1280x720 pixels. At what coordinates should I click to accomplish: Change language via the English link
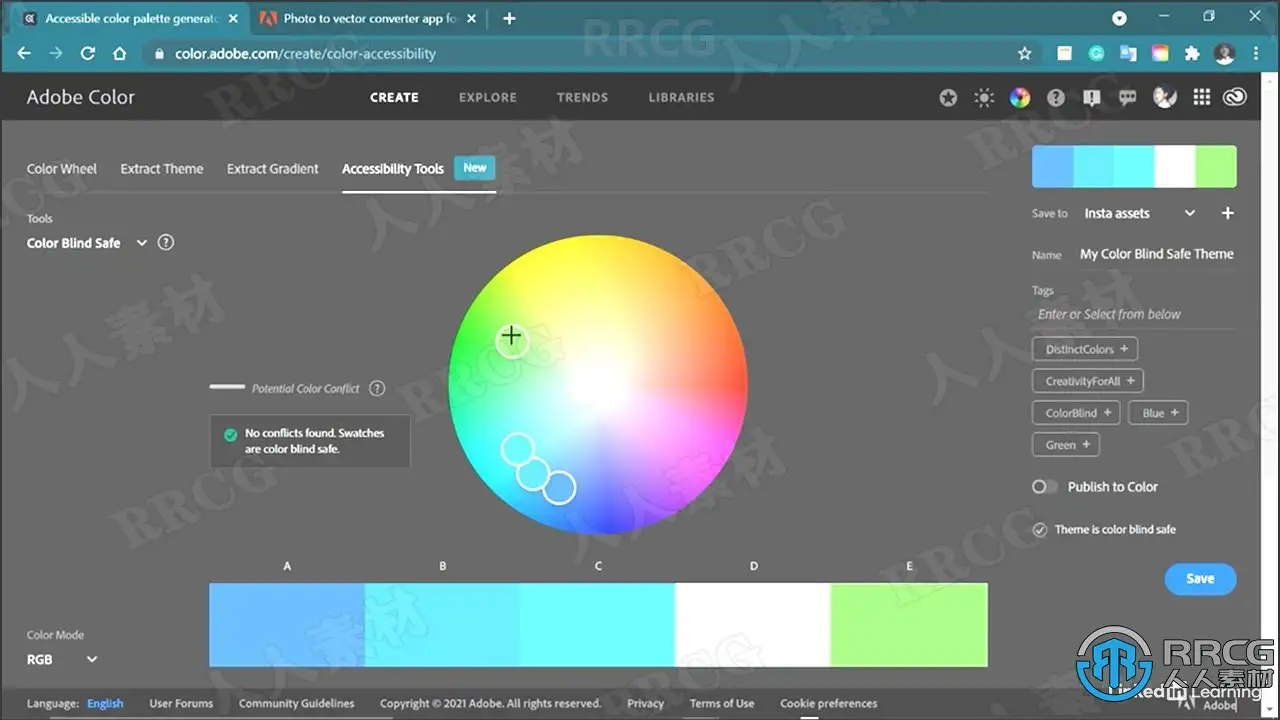pos(105,703)
